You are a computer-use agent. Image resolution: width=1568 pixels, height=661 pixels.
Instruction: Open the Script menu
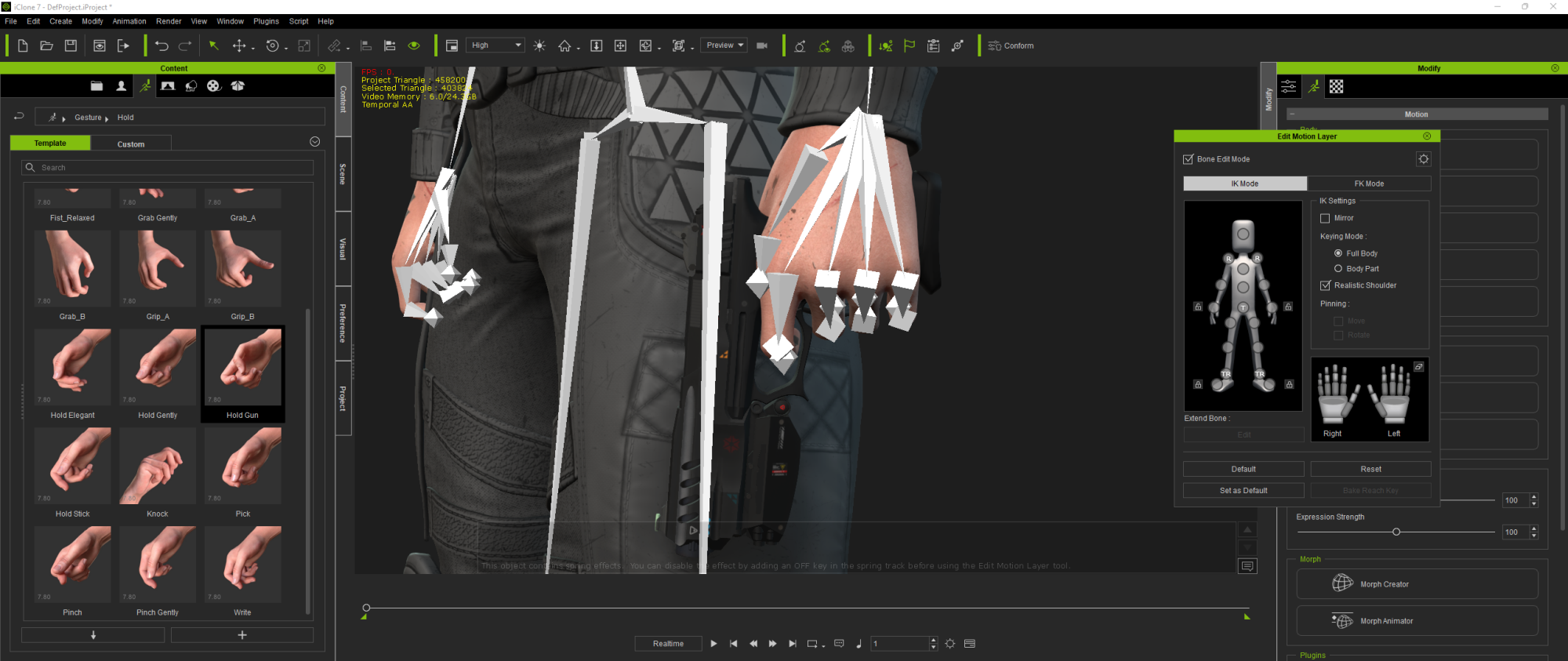point(299,21)
